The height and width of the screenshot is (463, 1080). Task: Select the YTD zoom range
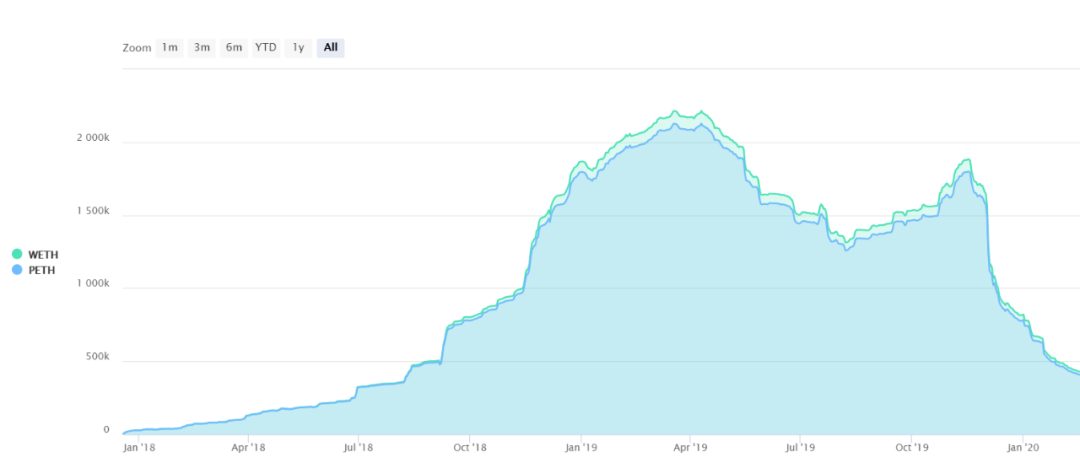click(266, 48)
